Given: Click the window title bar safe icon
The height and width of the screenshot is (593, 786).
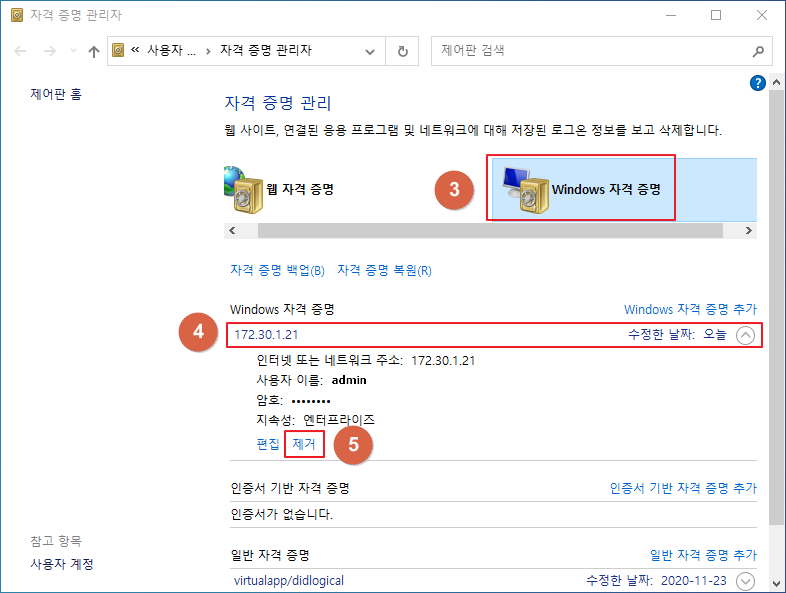Looking at the screenshot, I should [17, 16].
